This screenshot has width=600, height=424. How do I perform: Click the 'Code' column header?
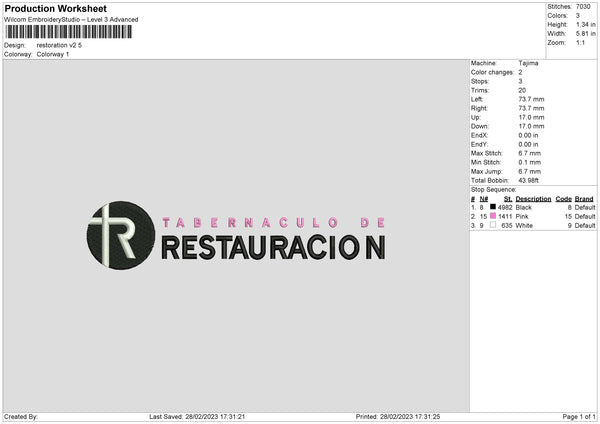tap(564, 199)
